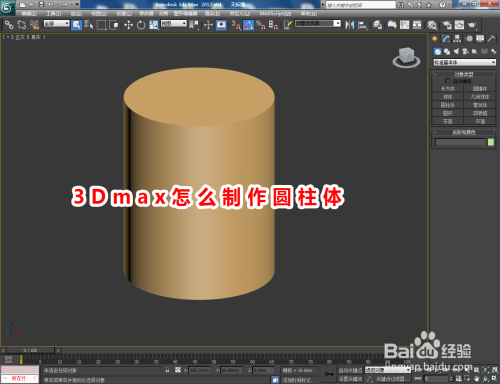Screen dimensions: 500x384
Task: Open the Standard Primitives category dropdown
Action: tap(464, 62)
